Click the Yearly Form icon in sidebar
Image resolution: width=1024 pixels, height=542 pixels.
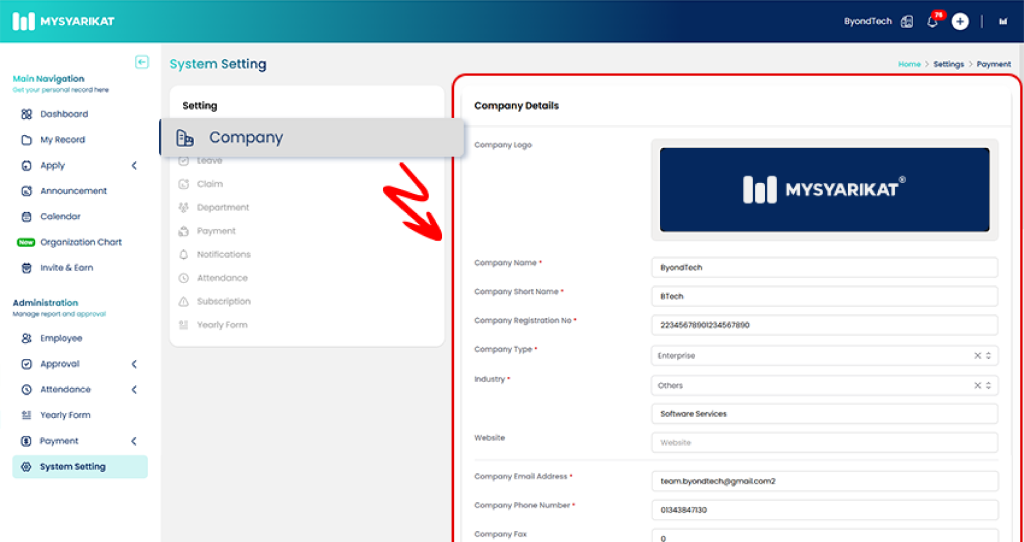[x=26, y=415]
